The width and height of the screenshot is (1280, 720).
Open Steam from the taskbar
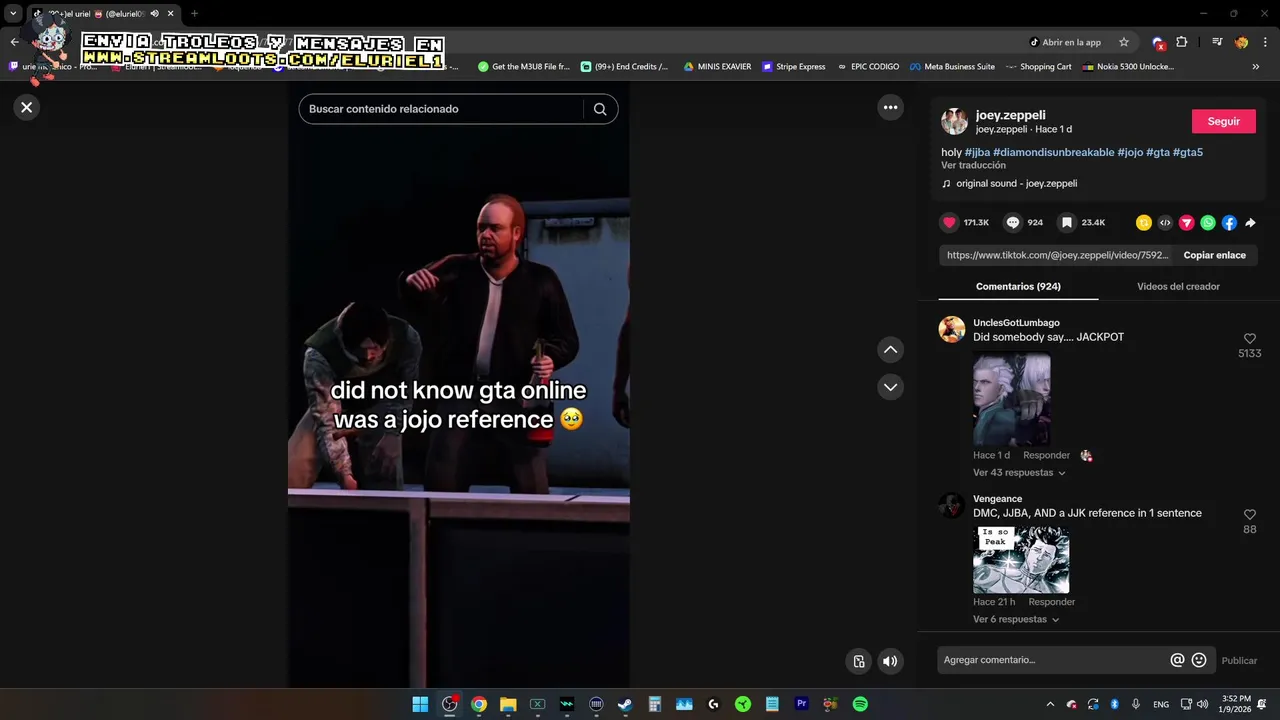coord(625,704)
